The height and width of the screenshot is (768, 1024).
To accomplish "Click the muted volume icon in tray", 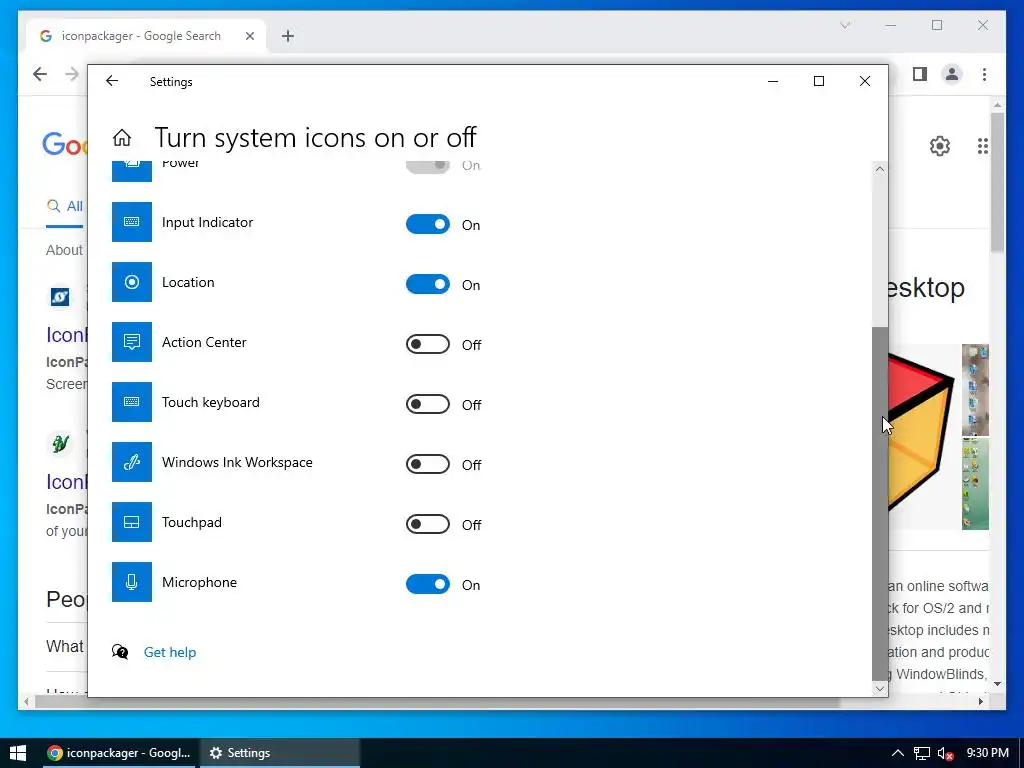I will tap(945, 753).
